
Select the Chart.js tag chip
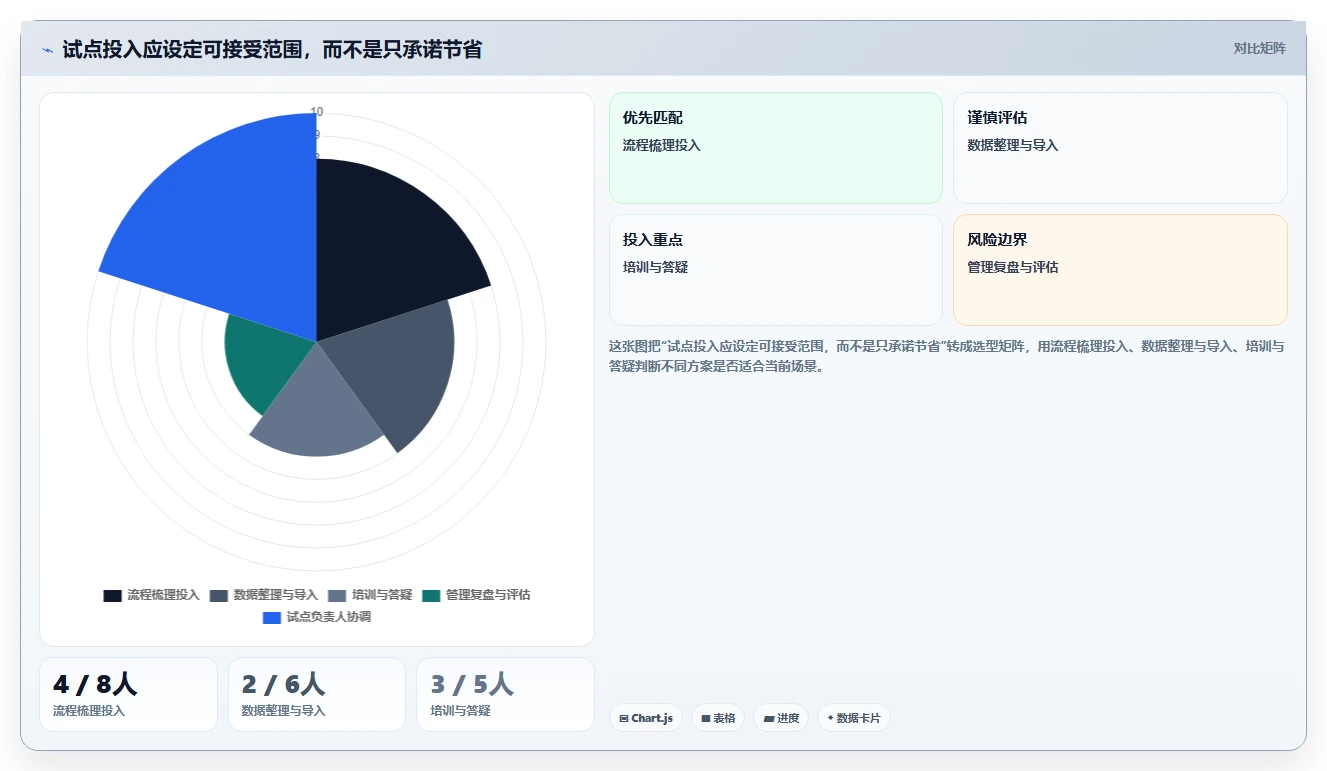pyautogui.click(x=646, y=718)
